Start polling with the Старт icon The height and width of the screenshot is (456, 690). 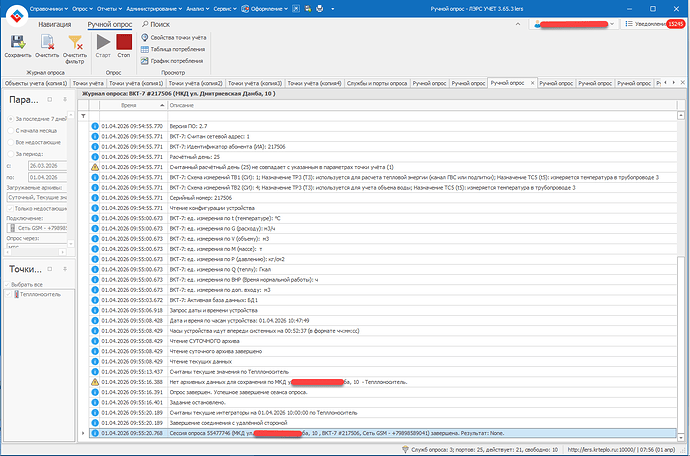104,46
